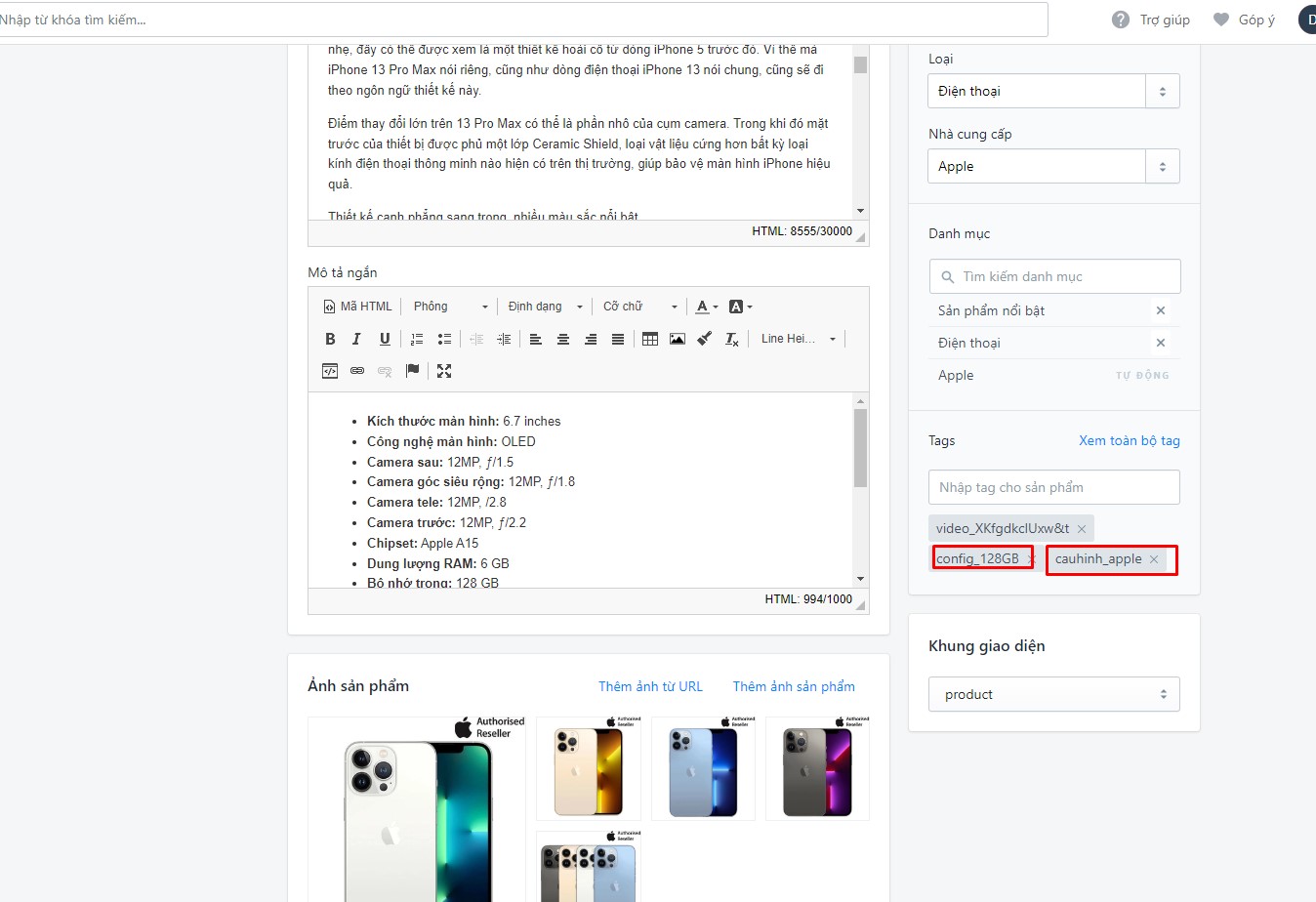Remove the video_XKfgdkclUxw&t tag
This screenshot has height=902, width=1316.
(1082, 529)
